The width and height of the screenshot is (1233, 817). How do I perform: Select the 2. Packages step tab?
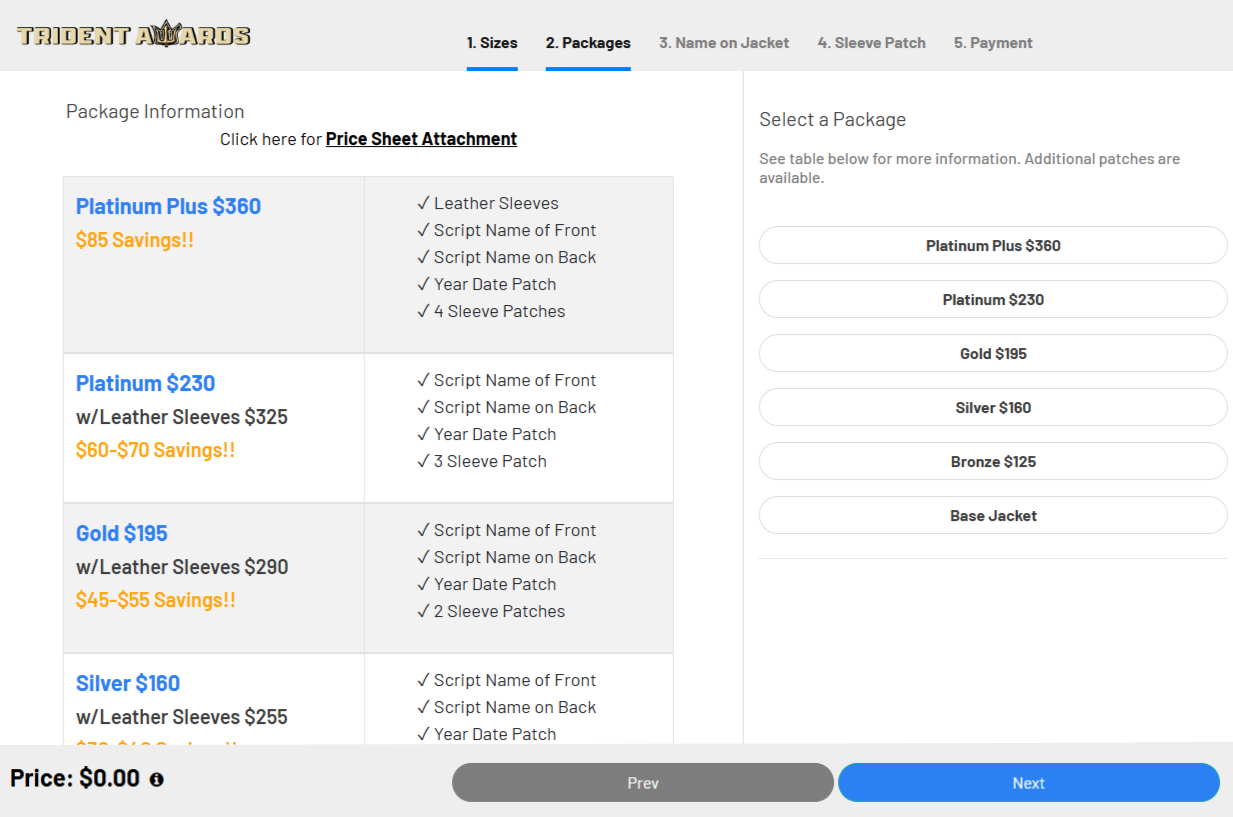(588, 43)
